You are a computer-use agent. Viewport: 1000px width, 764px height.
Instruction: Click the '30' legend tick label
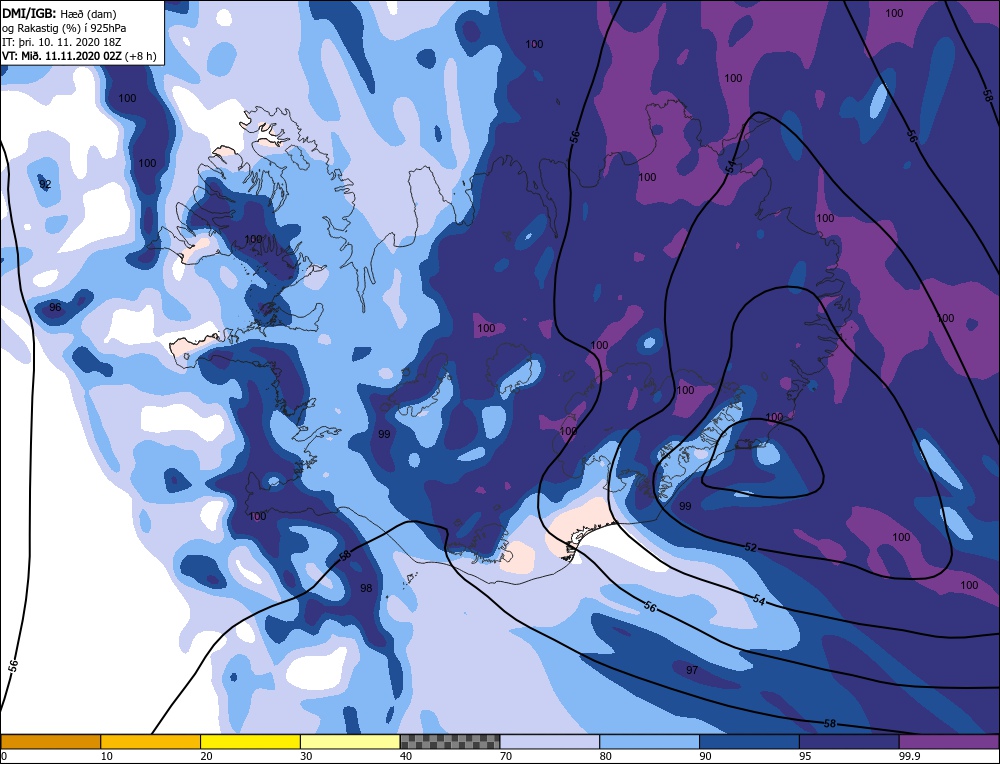(307, 756)
